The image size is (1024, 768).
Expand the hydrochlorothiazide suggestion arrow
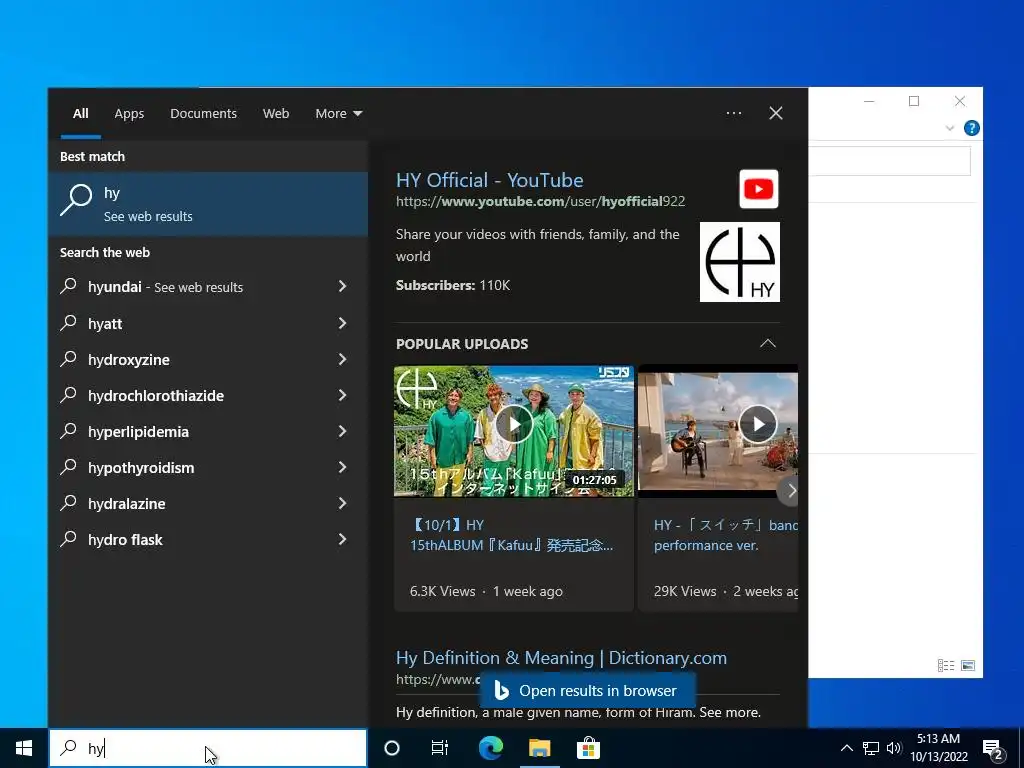(342, 394)
